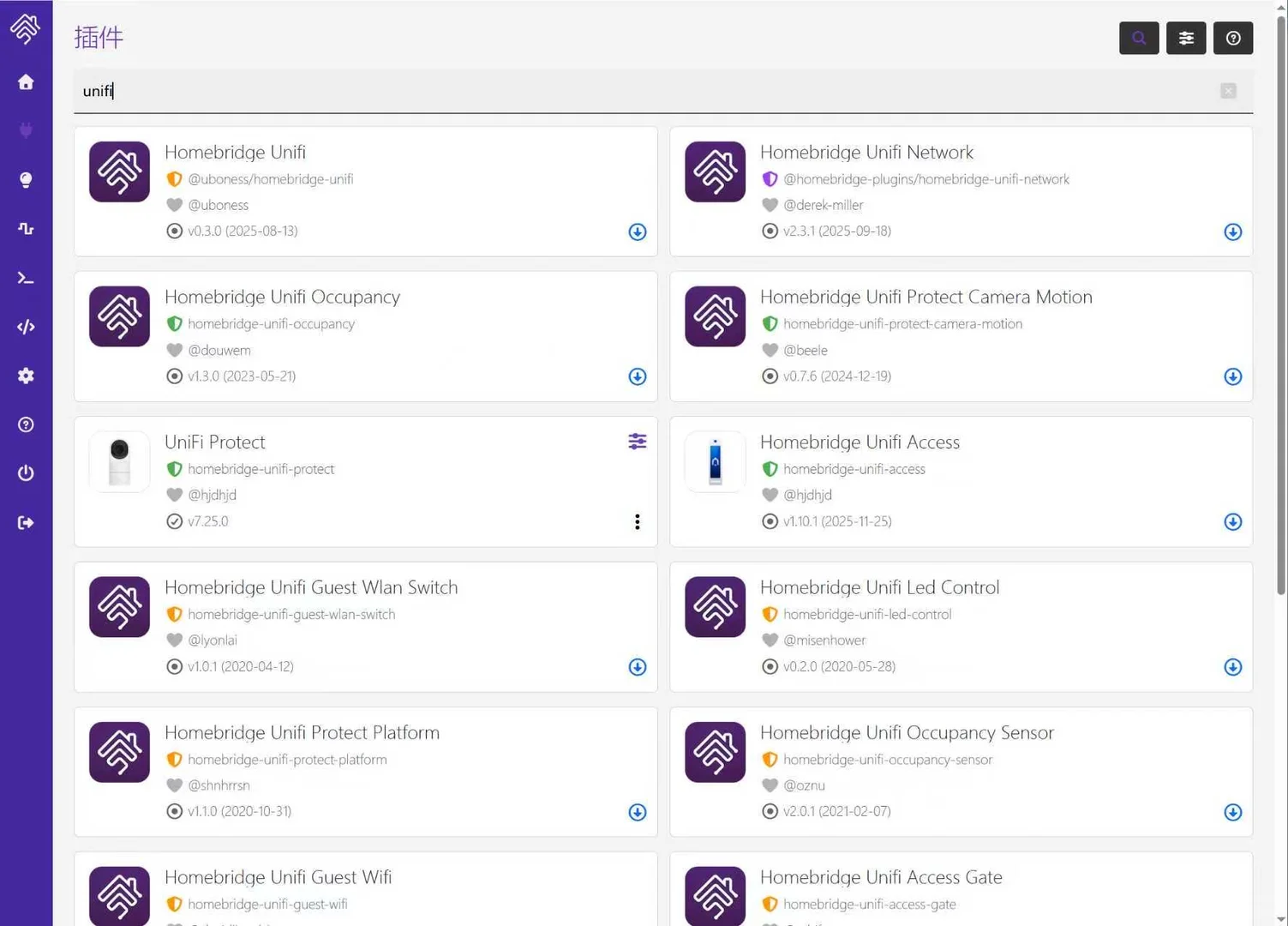The image size is (1288, 926).
Task: Open UniFi Protect three-dot menu
Action: [638, 522]
